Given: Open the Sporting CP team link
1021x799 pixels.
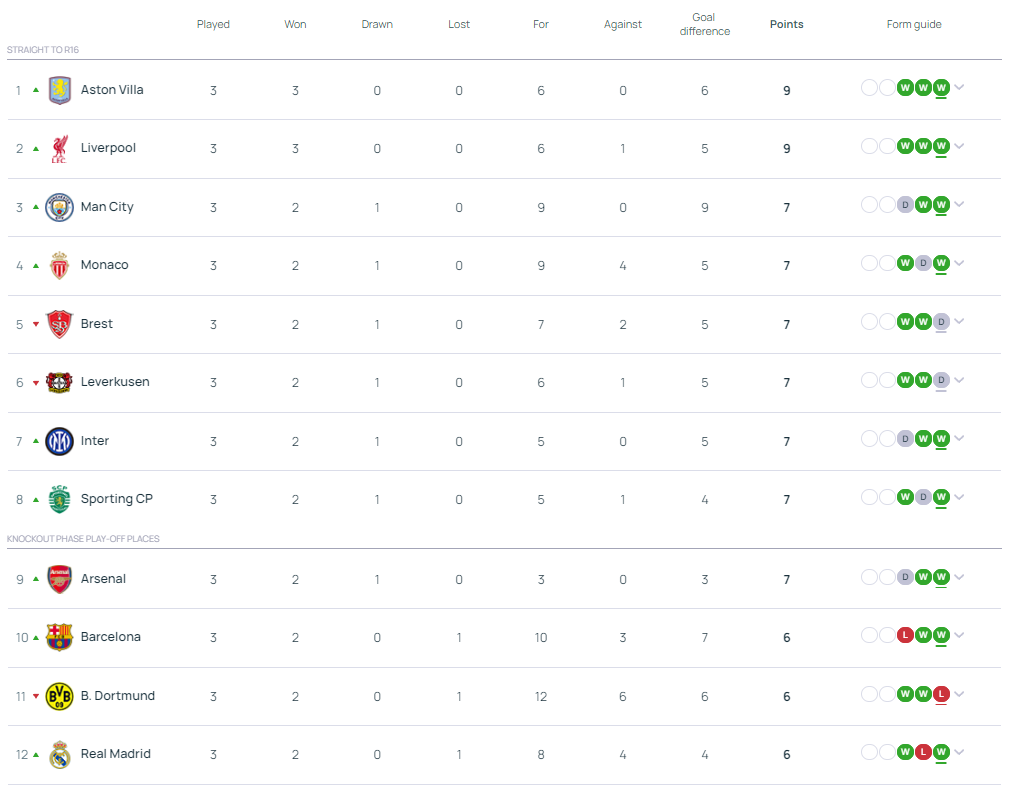Looking at the screenshot, I should pos(116,499).
